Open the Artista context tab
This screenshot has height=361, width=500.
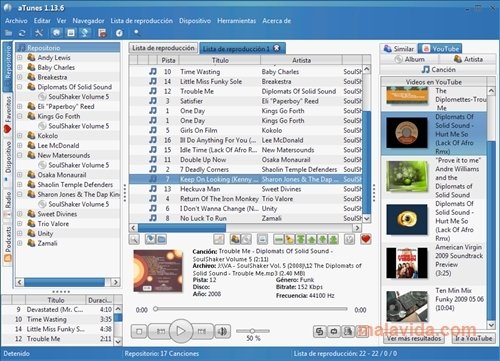(x=467, y=59)
